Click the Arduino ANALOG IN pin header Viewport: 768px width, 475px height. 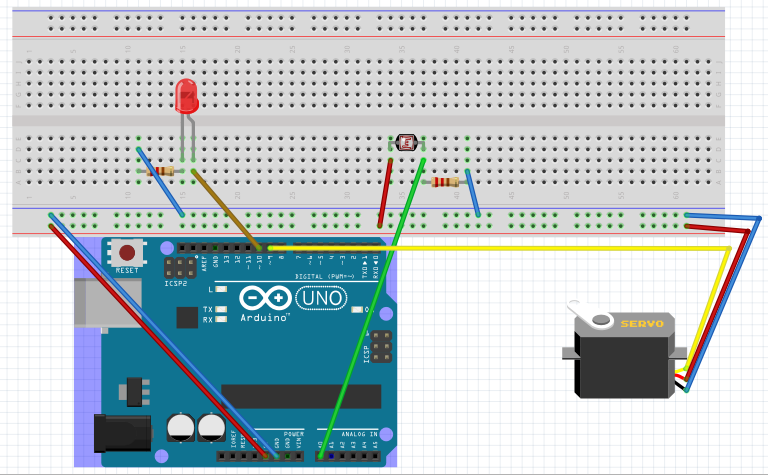pos(348,456)
